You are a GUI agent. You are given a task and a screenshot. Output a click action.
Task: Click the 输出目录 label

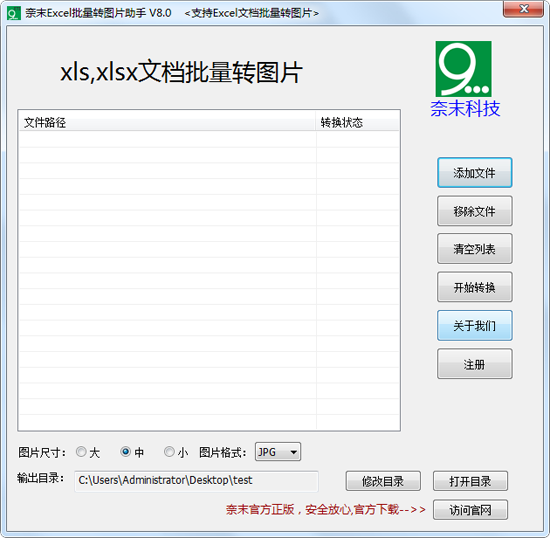click(40, 478)
